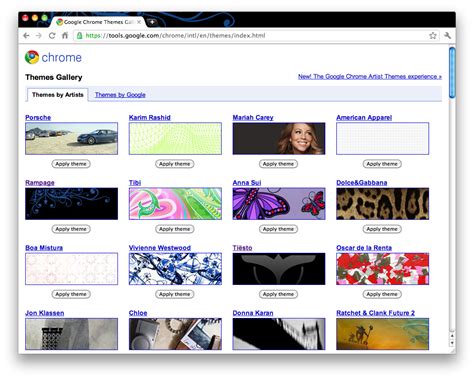This screenshot has height=379, width=474.
Task: Open the Karim Rashid theme link
Action: (150, 117)
